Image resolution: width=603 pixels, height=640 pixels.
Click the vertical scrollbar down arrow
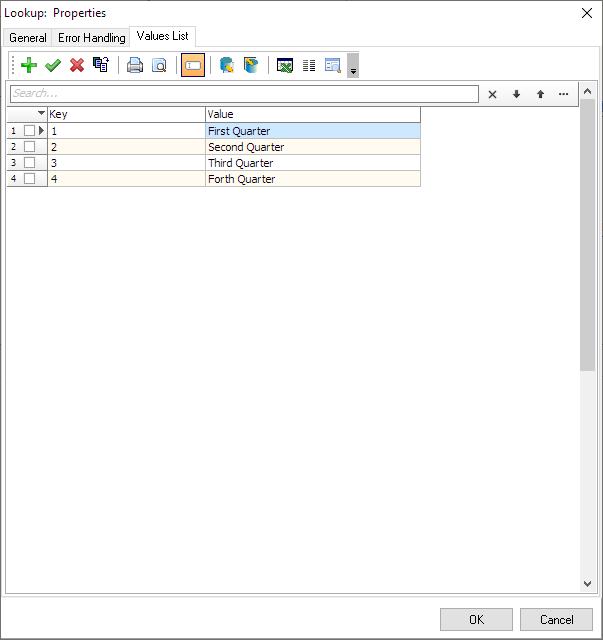coord(587,584)
